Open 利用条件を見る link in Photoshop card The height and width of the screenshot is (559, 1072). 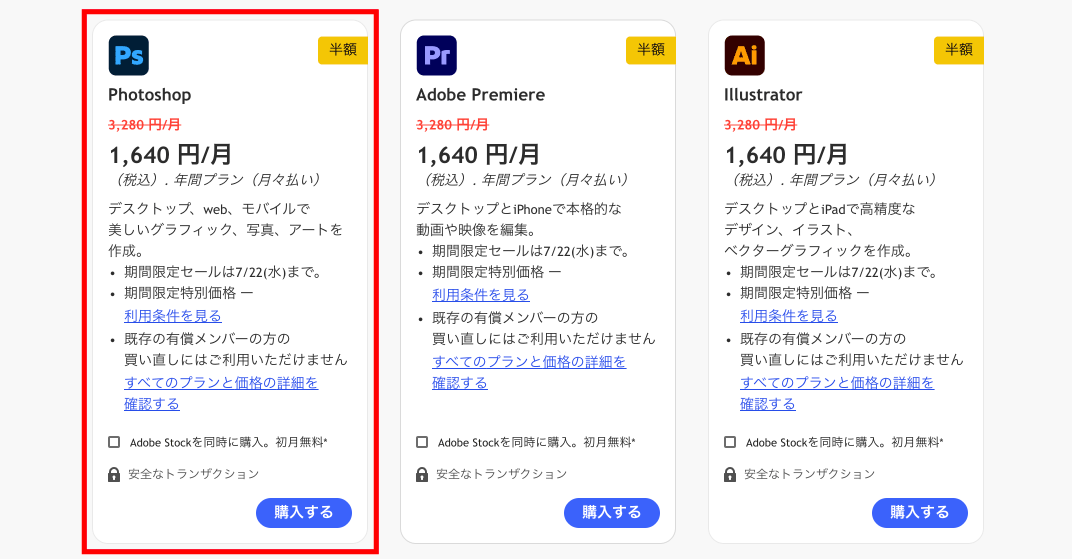click(173, 316)
